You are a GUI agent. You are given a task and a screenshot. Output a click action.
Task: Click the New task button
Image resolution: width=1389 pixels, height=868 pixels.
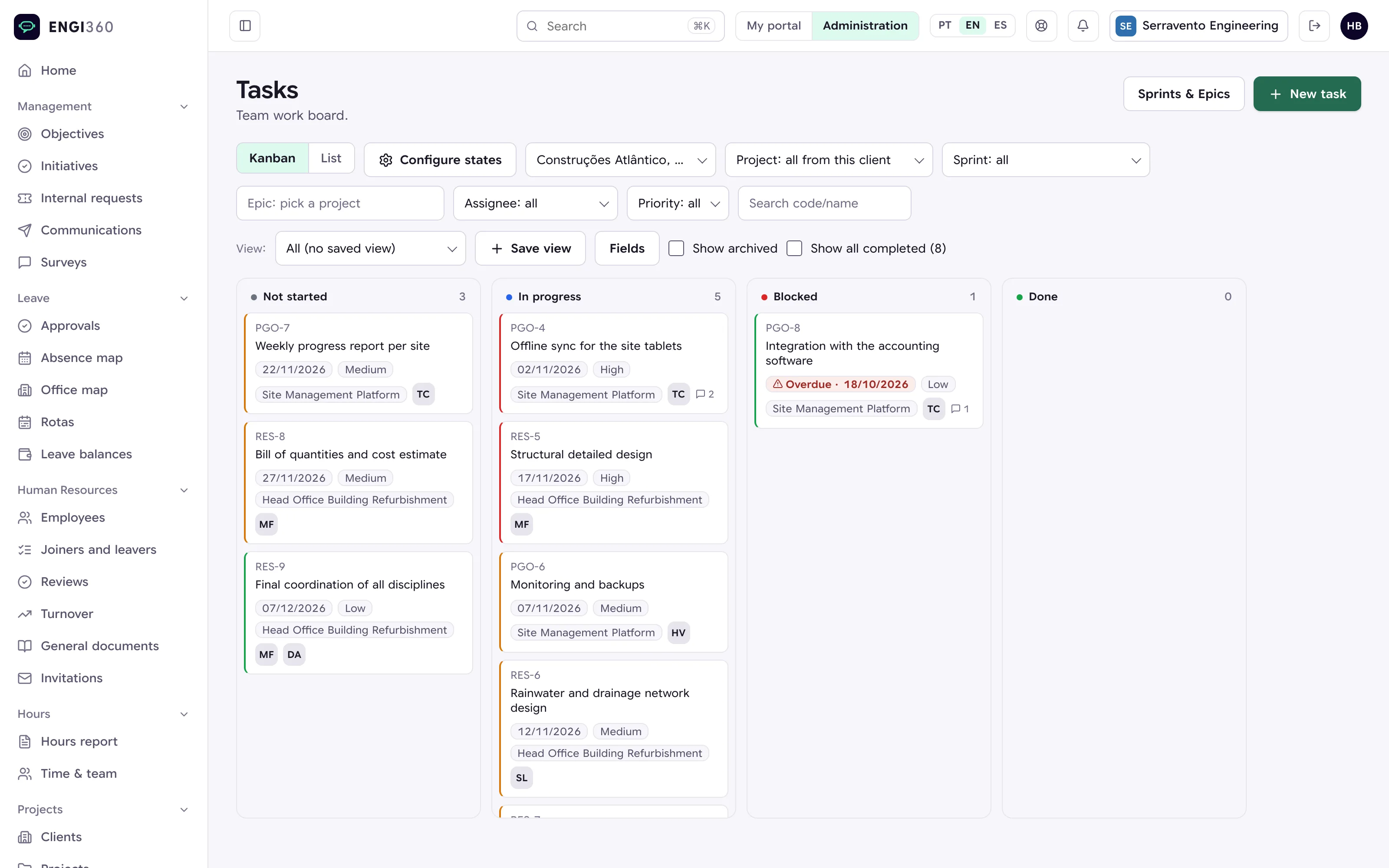coord(1307,94)
